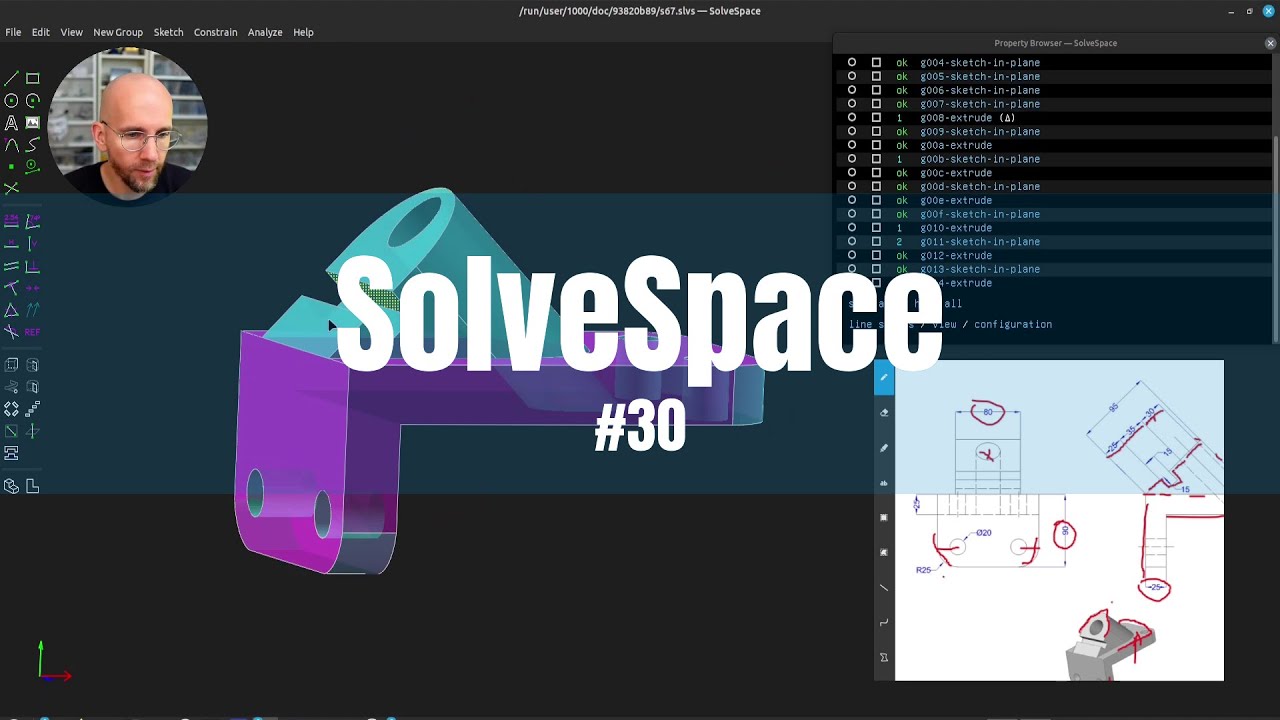Select the Image insert tool
This screenshot has width=1280, height=720.
(32, 122)
